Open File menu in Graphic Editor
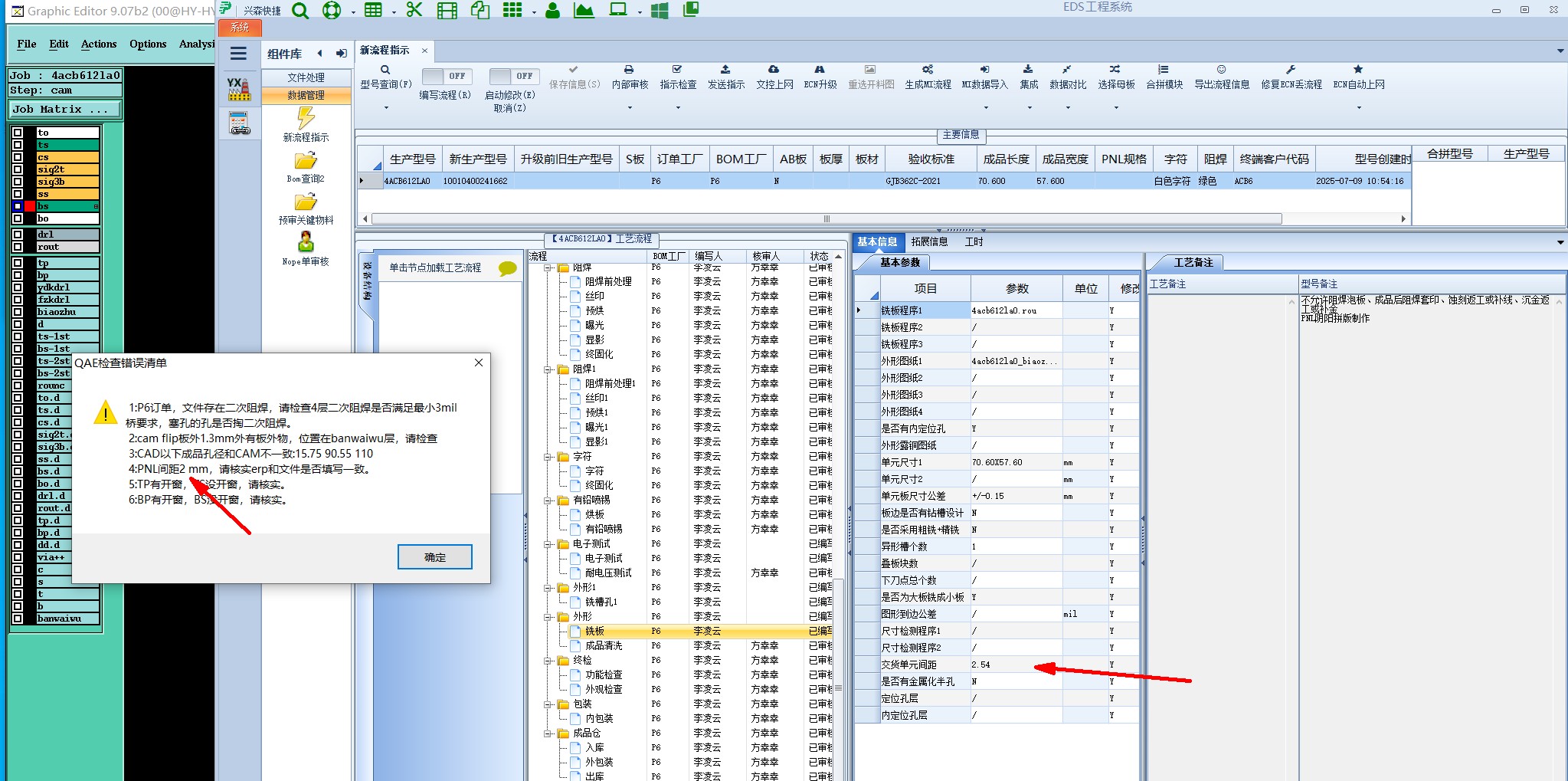 click(27, 44)
